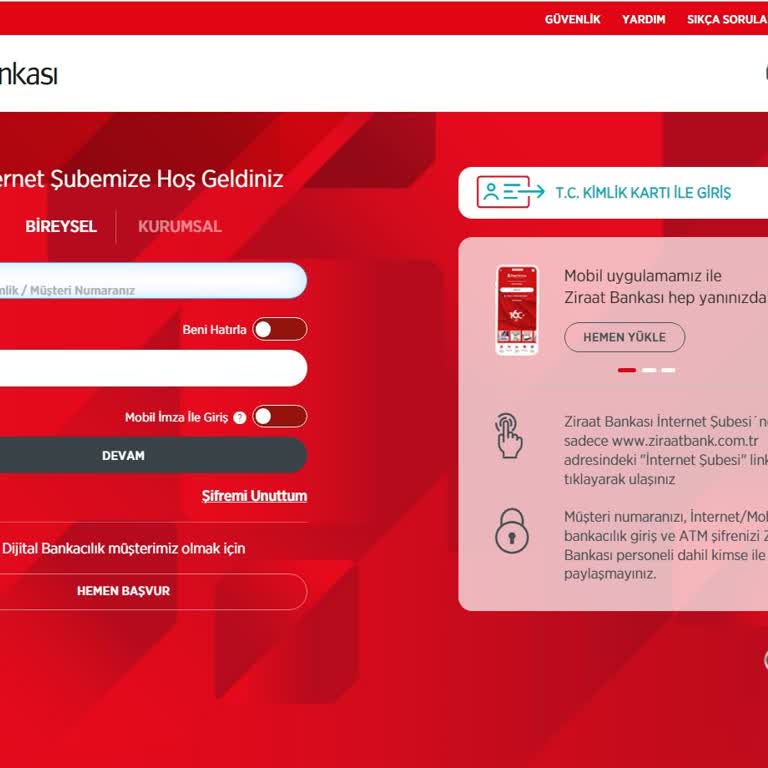Screen dimensions: 768x768
Task: Click the ID card login icon
Action: (x=510, y=192)
